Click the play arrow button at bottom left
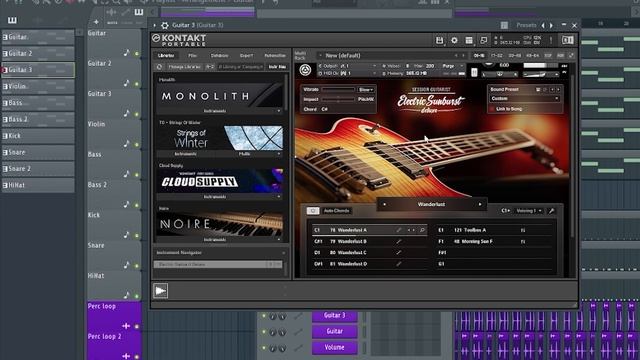Viewport: 640px width, 360px height. [160, 291]
